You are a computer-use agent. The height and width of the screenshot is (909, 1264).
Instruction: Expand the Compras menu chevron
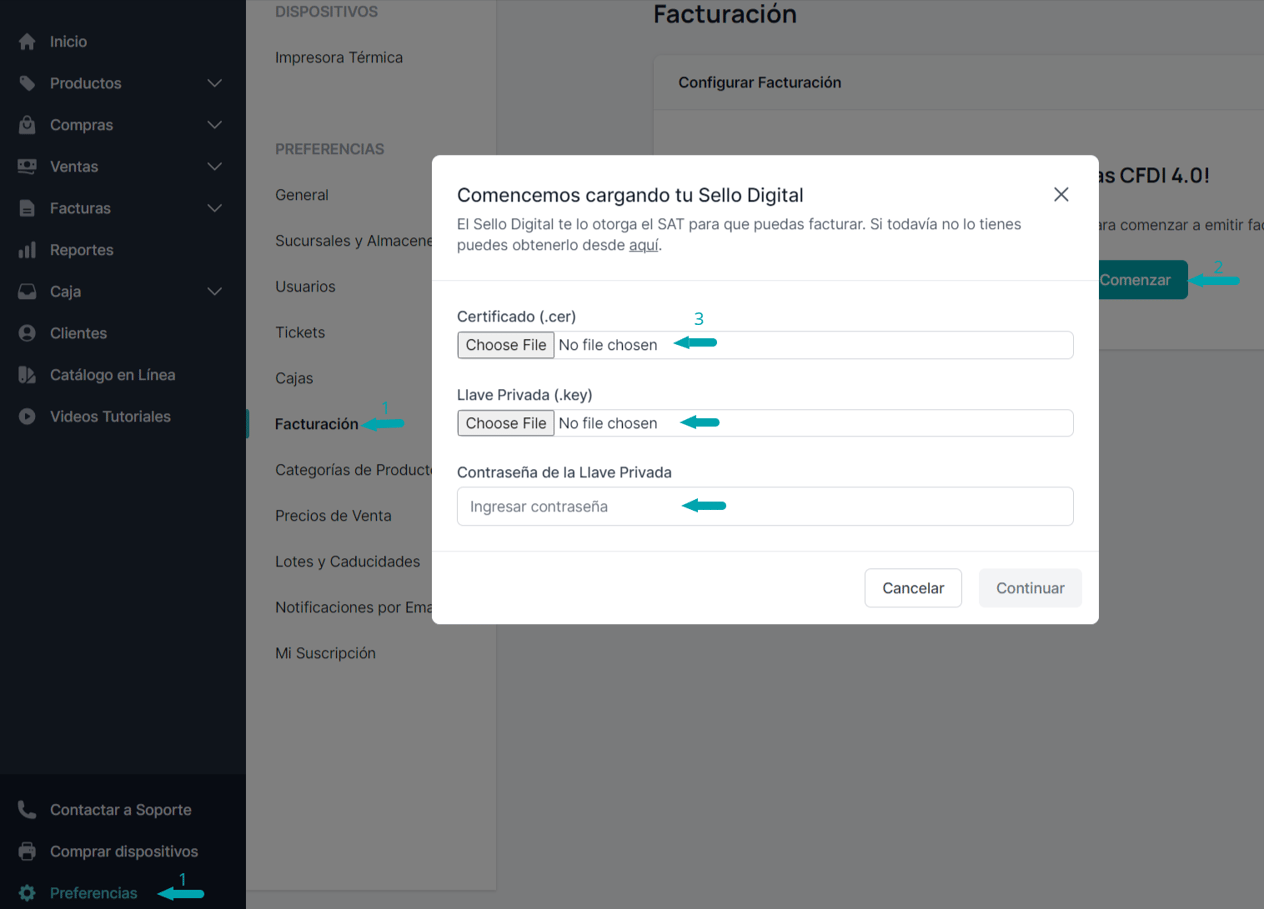click(214, 124)
